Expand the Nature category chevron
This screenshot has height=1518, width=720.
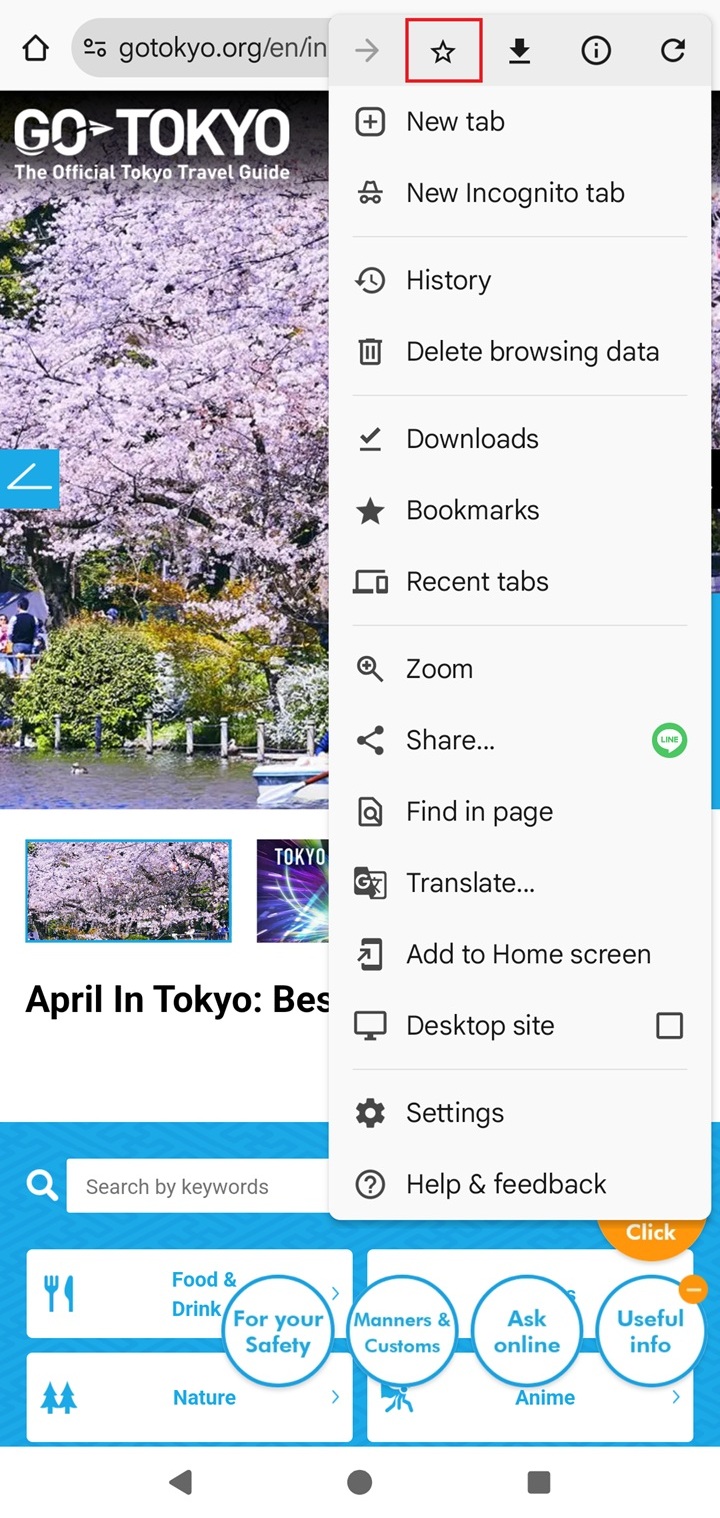click(335, 1397)
